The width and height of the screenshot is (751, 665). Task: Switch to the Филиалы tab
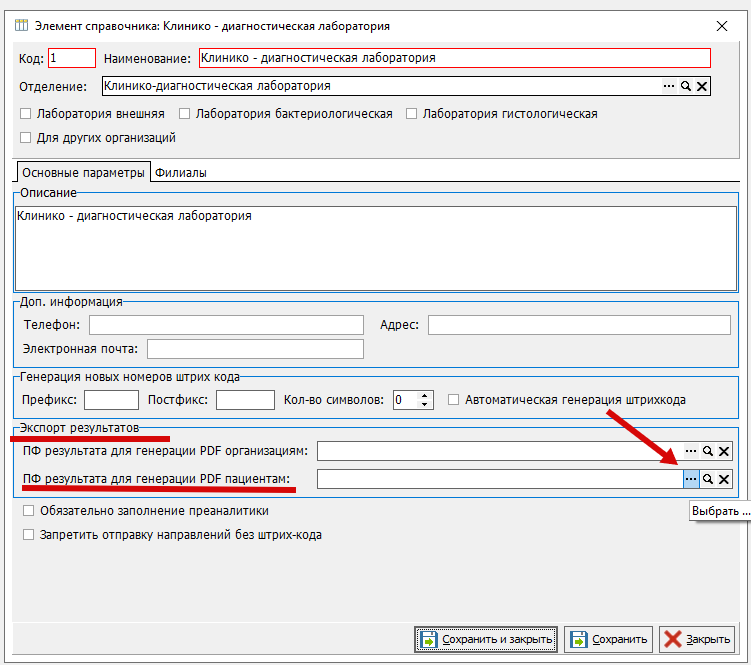(180, 173)
